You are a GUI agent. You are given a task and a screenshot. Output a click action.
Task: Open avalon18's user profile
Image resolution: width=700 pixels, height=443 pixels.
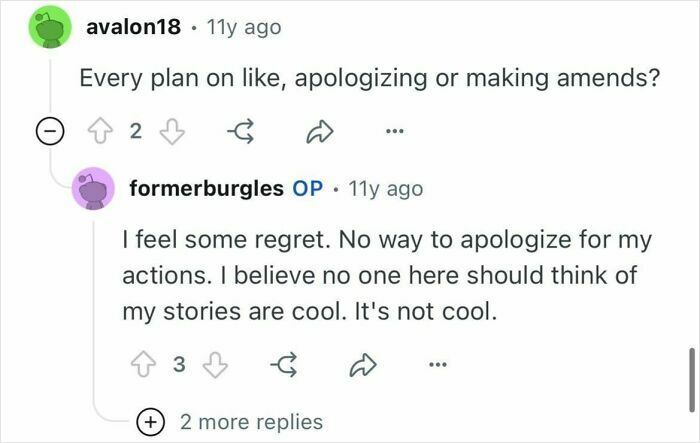point(133,27)
